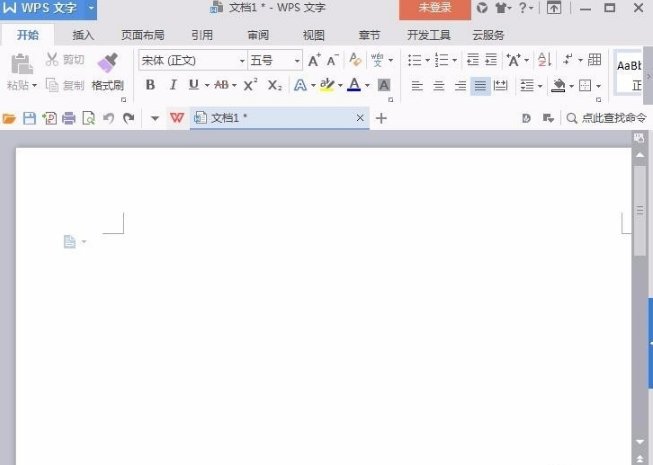653x465 pixels.
Task: Click the vertical scrollbar down arrow
Action: pyautogui.click(x=640, y=442)
